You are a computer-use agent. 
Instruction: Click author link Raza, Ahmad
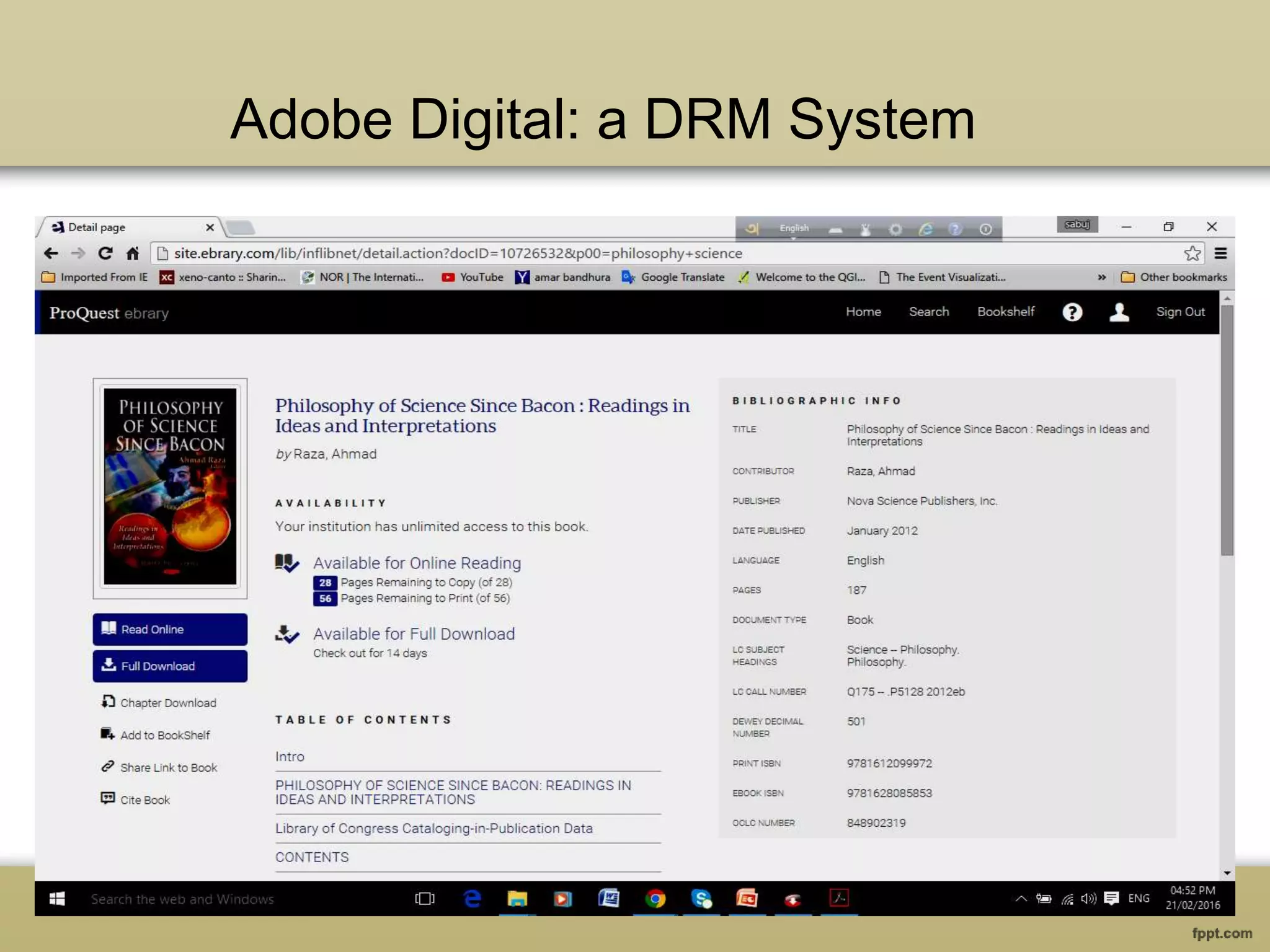click(x=335, y=454)
